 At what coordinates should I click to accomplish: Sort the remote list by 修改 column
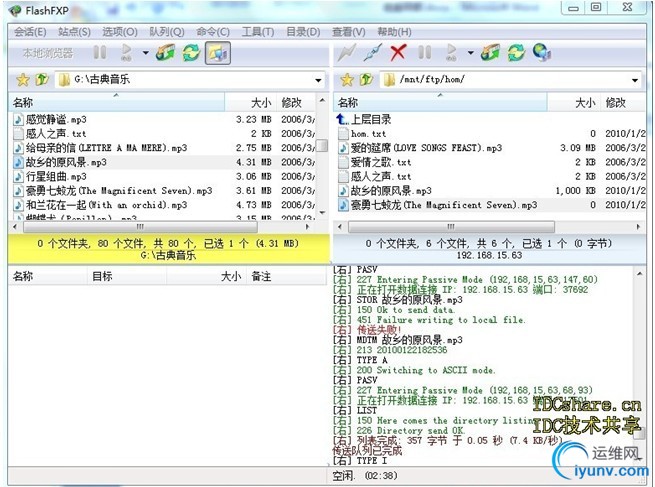622,102
